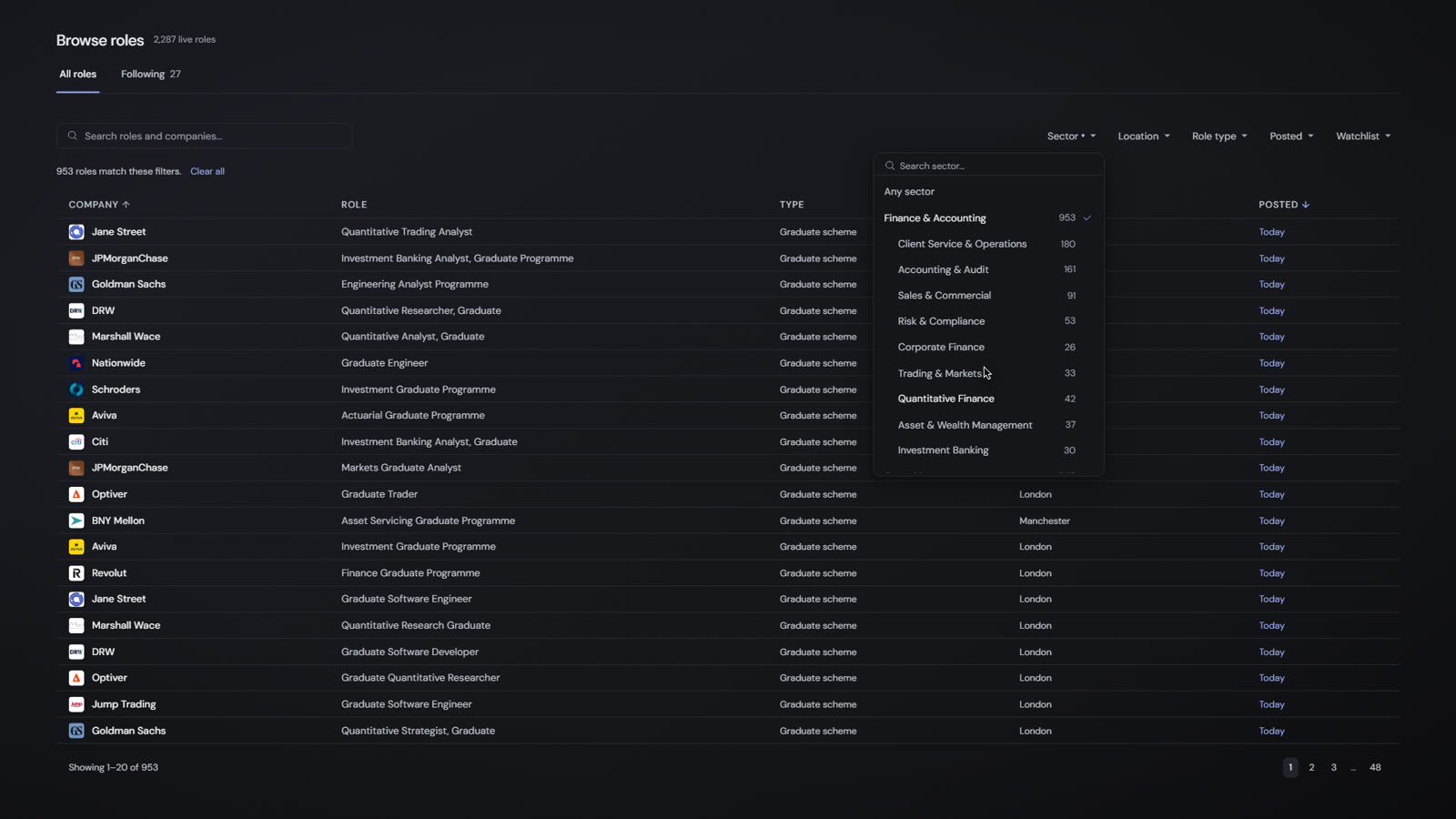
Task: Click the Marshall Wace logo beside Quantitative Analyst, Graduate
Action: pos(76,337)
